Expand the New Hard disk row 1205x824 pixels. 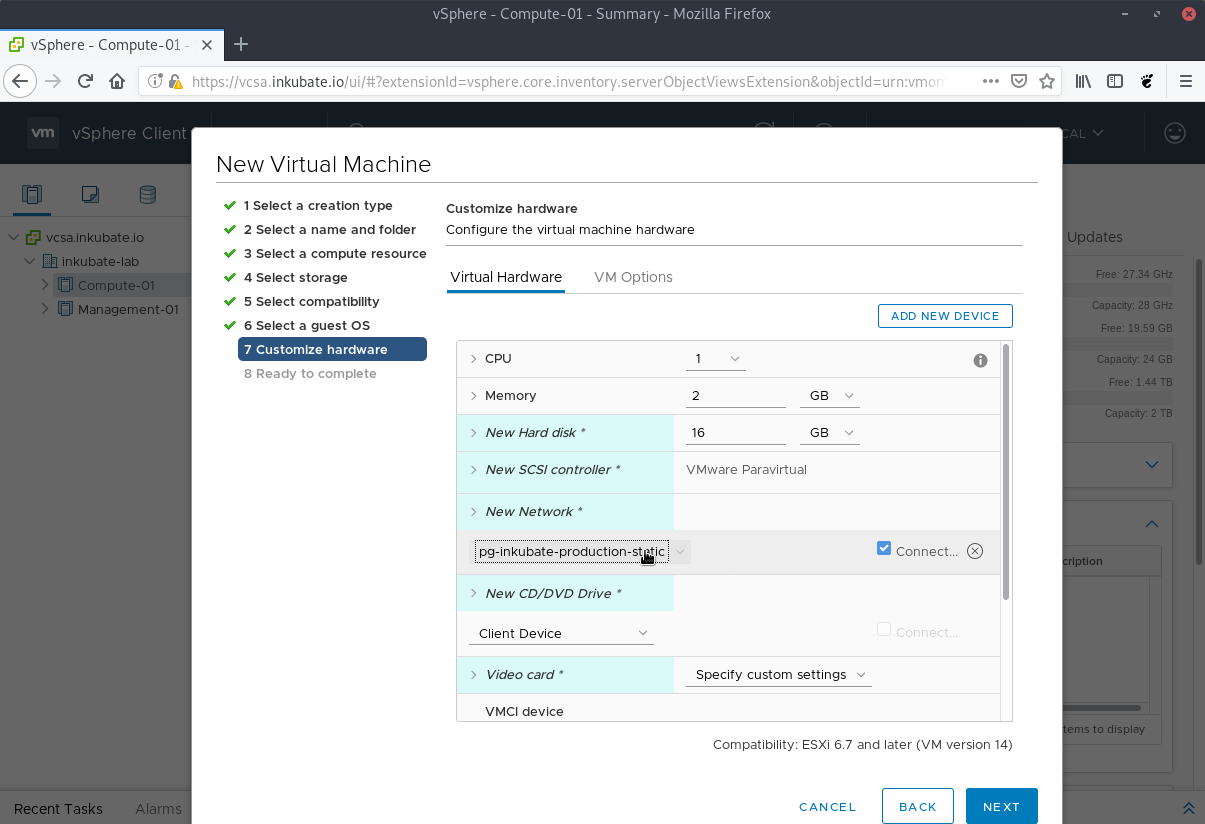point(474,432)
